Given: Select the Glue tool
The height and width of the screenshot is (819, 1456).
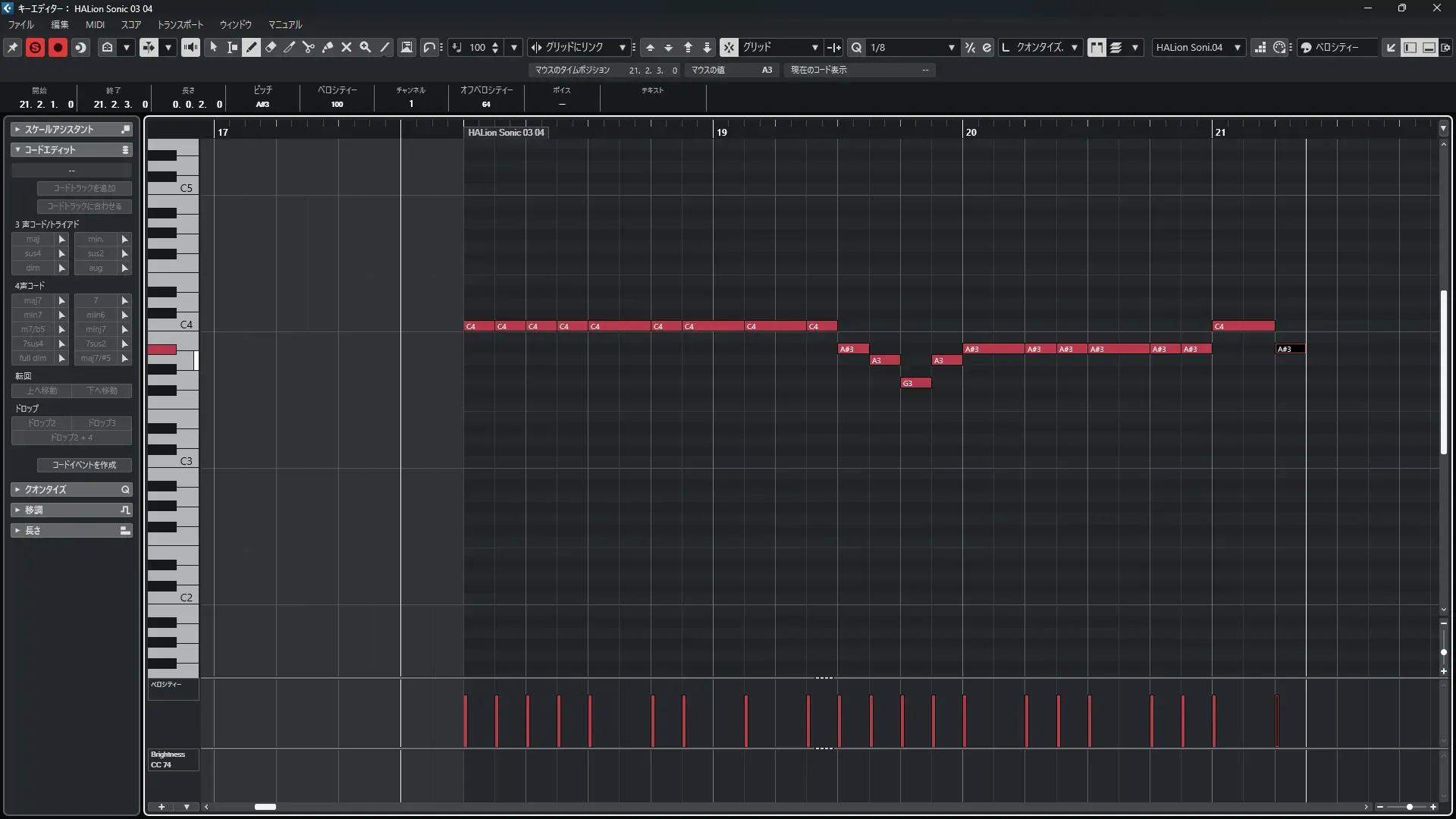Looking at the screenshot, I should click(328, 47).
